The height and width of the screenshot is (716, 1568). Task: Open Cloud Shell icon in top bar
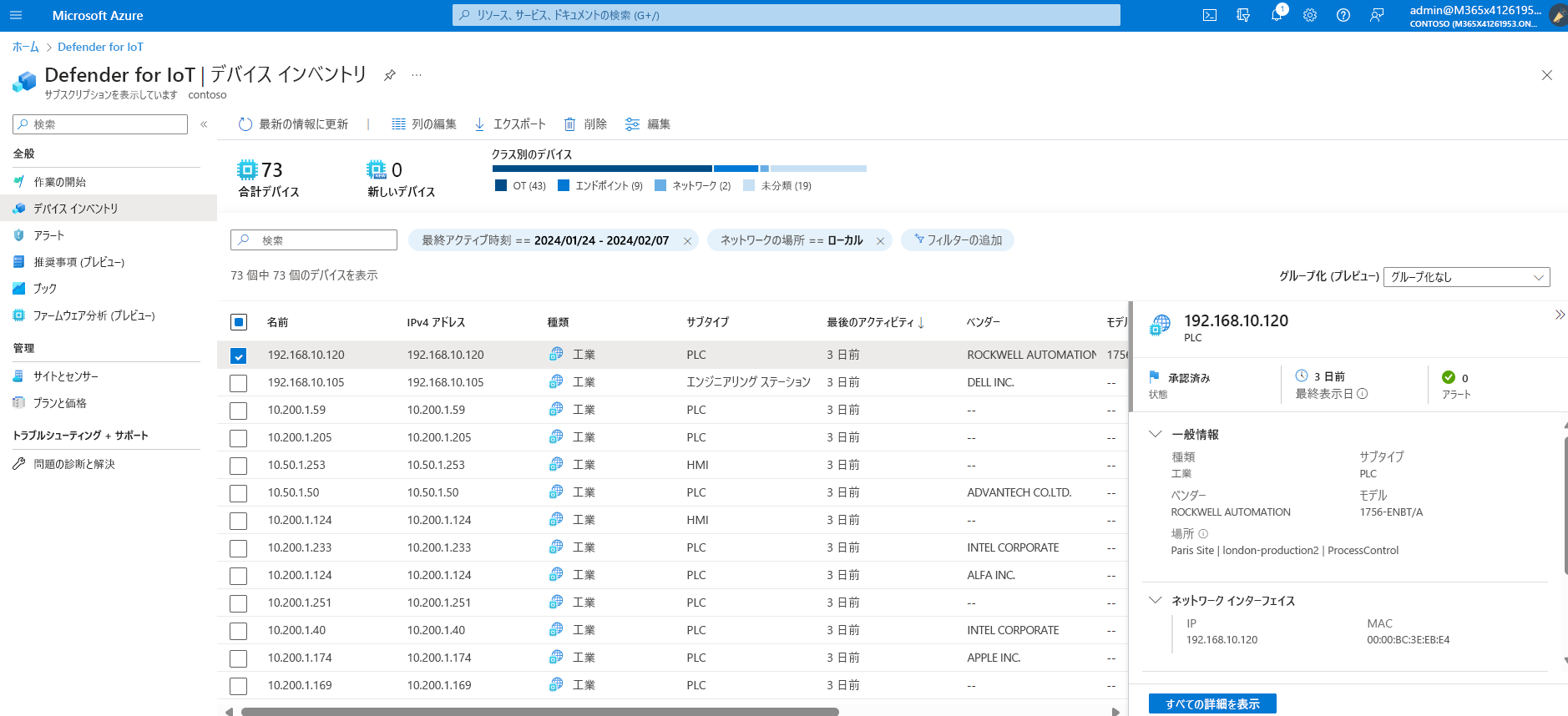1209,15
